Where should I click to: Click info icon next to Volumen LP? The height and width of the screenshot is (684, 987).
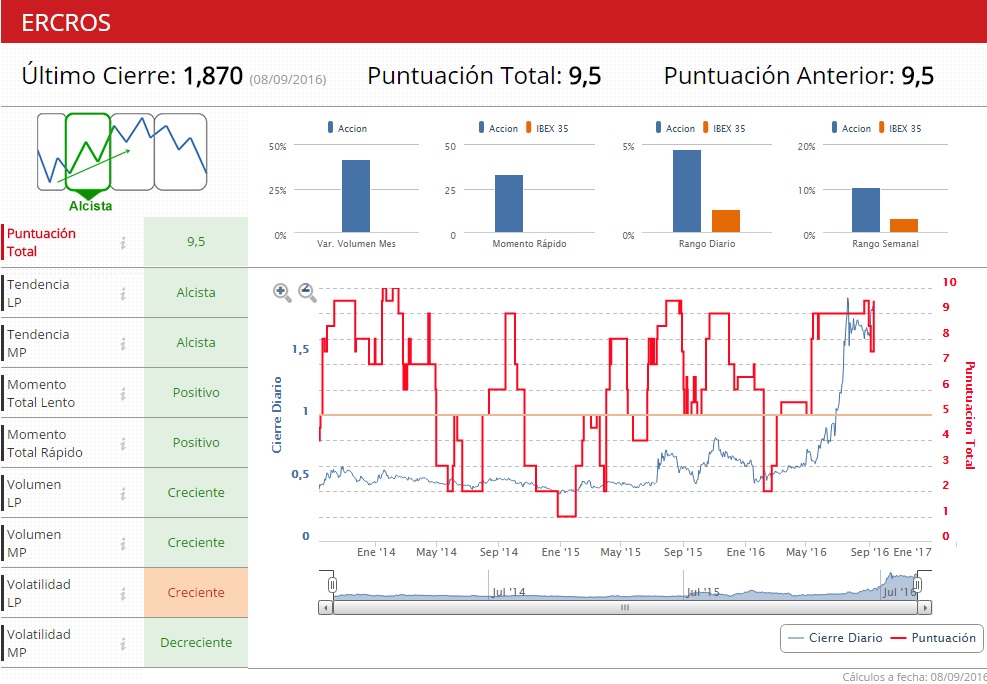pyautogui.click(x=123, y=493)
